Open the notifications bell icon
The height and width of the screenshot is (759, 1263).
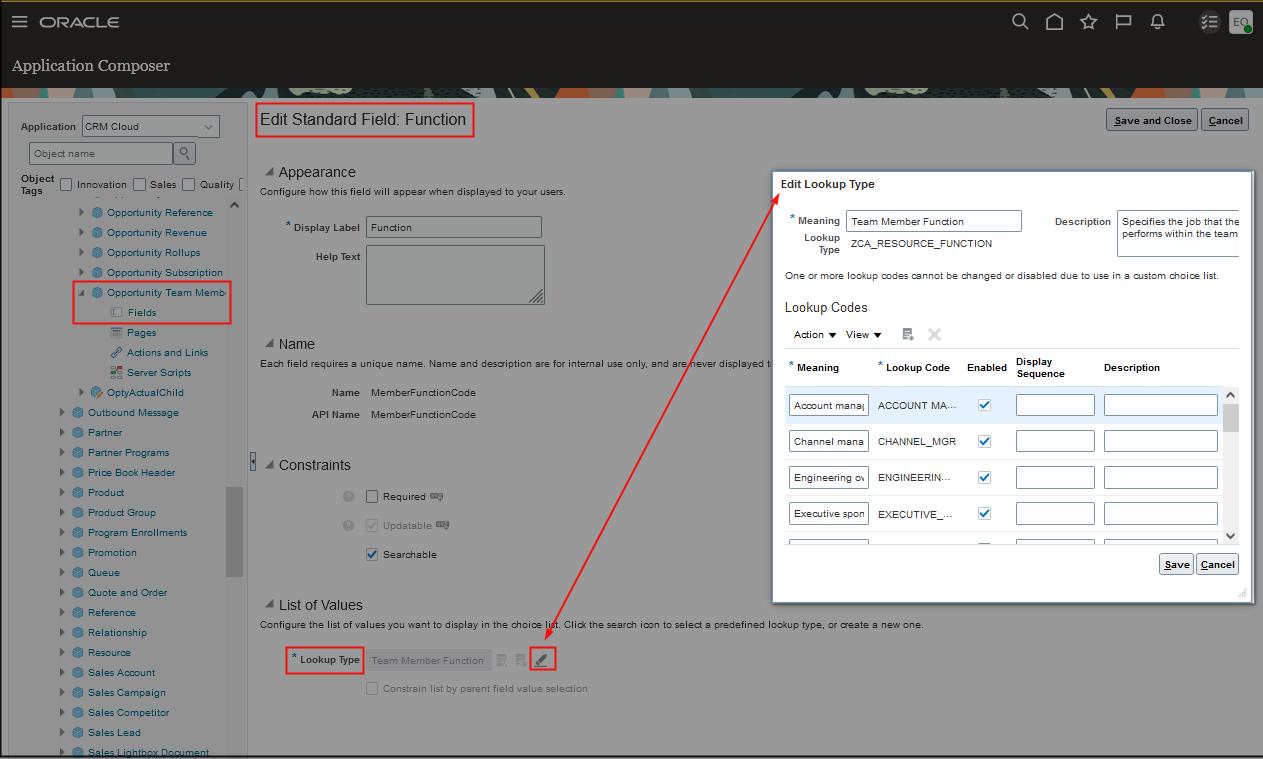click(x=1157, y=21)
